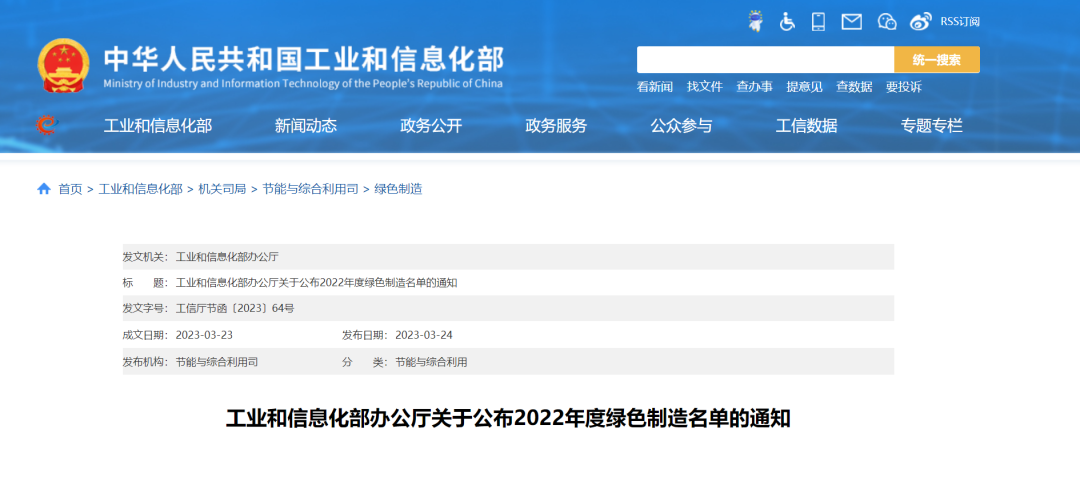Go to 首页 in the breadcrumb
This screenshot has height=485, width=1080.
tap(70, 189)
